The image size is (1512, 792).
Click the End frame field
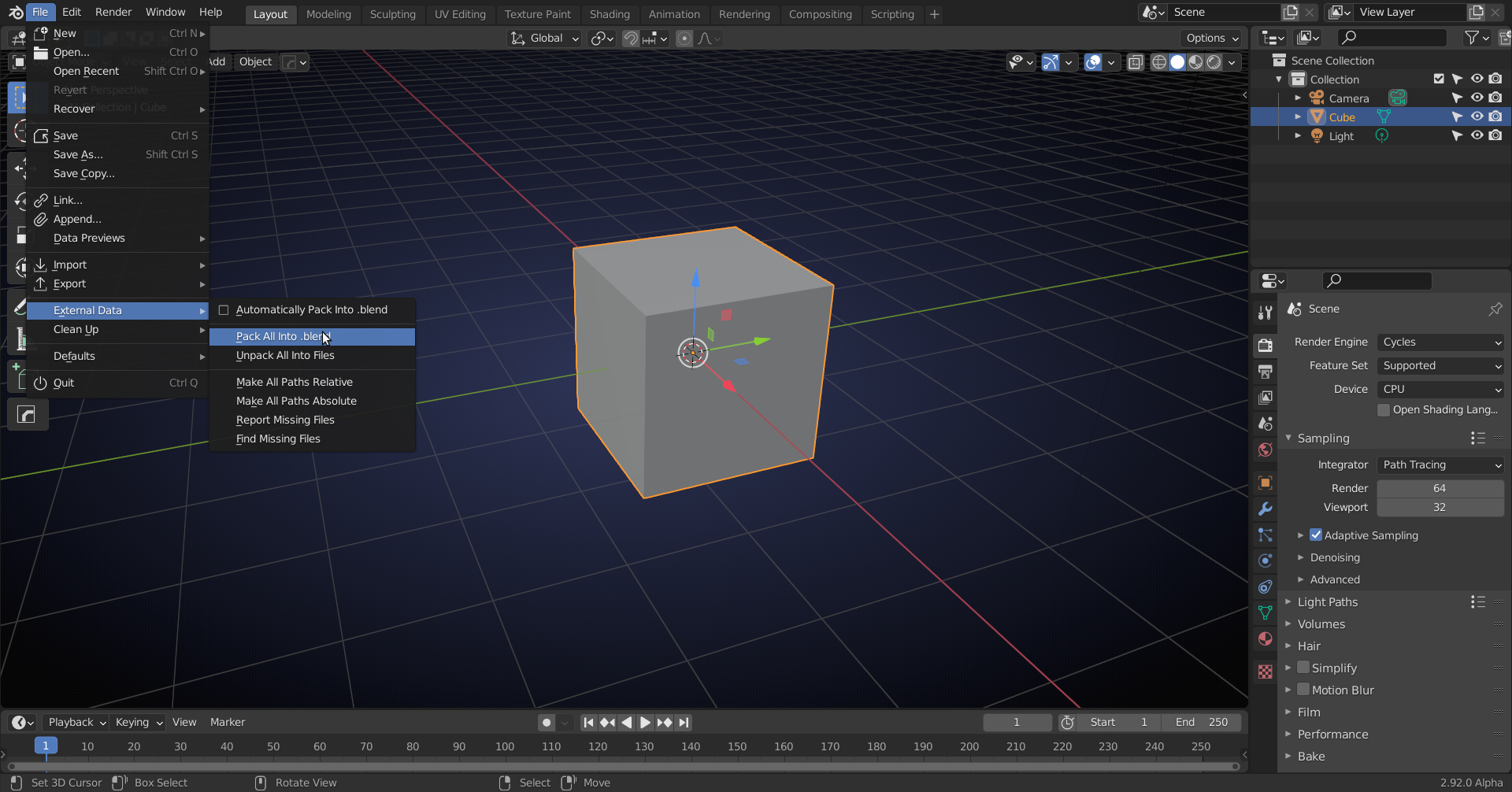(1202, 723)
